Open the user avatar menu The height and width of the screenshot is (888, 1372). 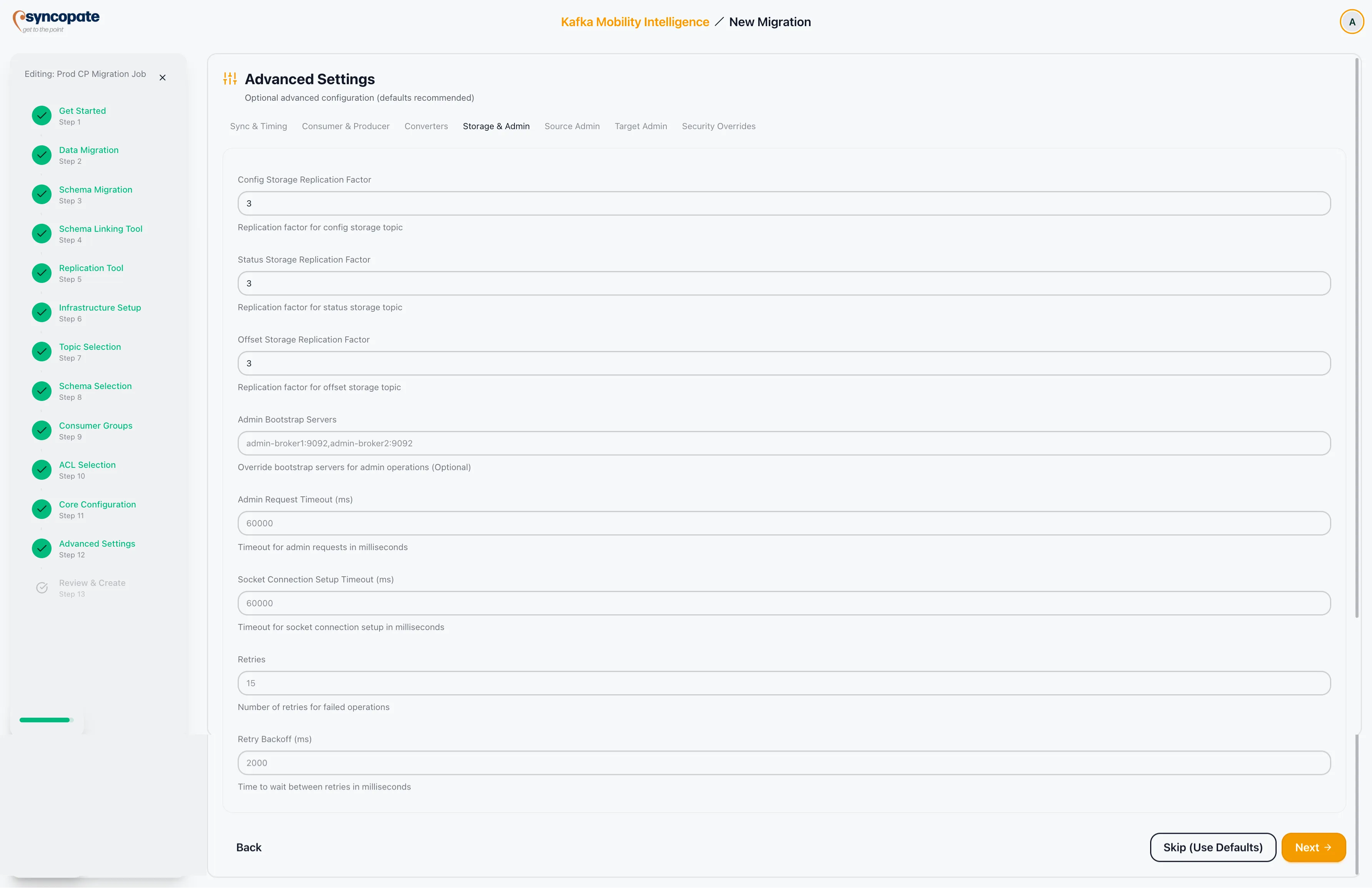click(1352, 21)
